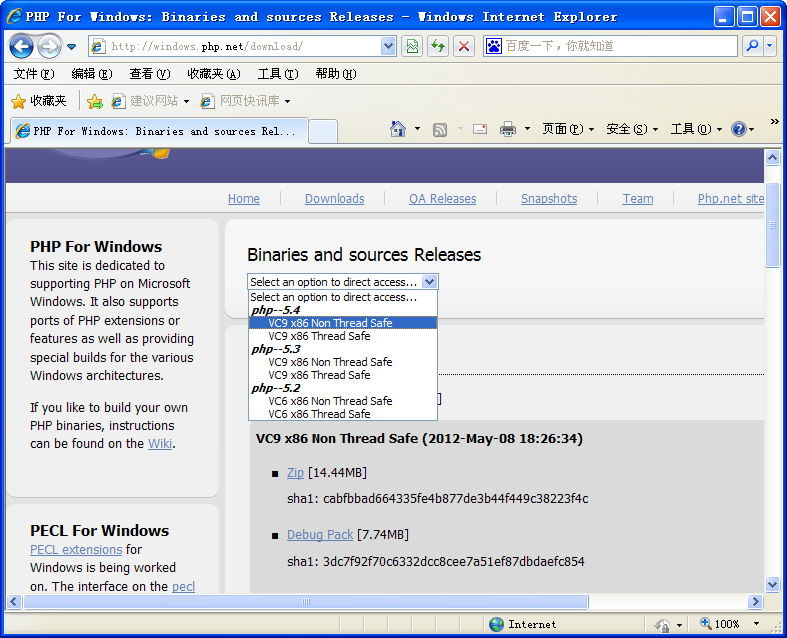Open the Snapshots navigation link
The width and height of the screenshot is (787, 638).
[549, 199]
